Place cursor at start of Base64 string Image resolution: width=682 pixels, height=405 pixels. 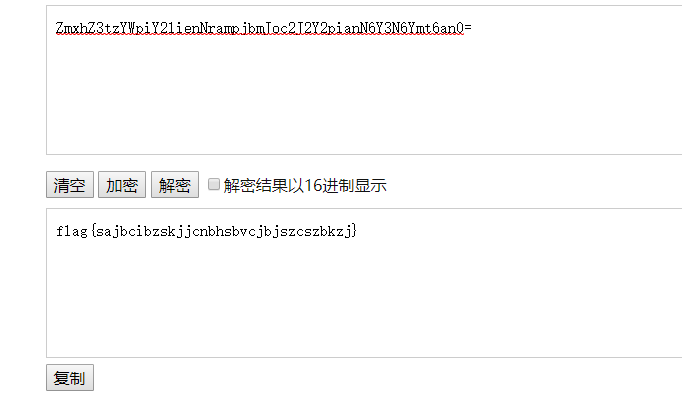[56, 28]
